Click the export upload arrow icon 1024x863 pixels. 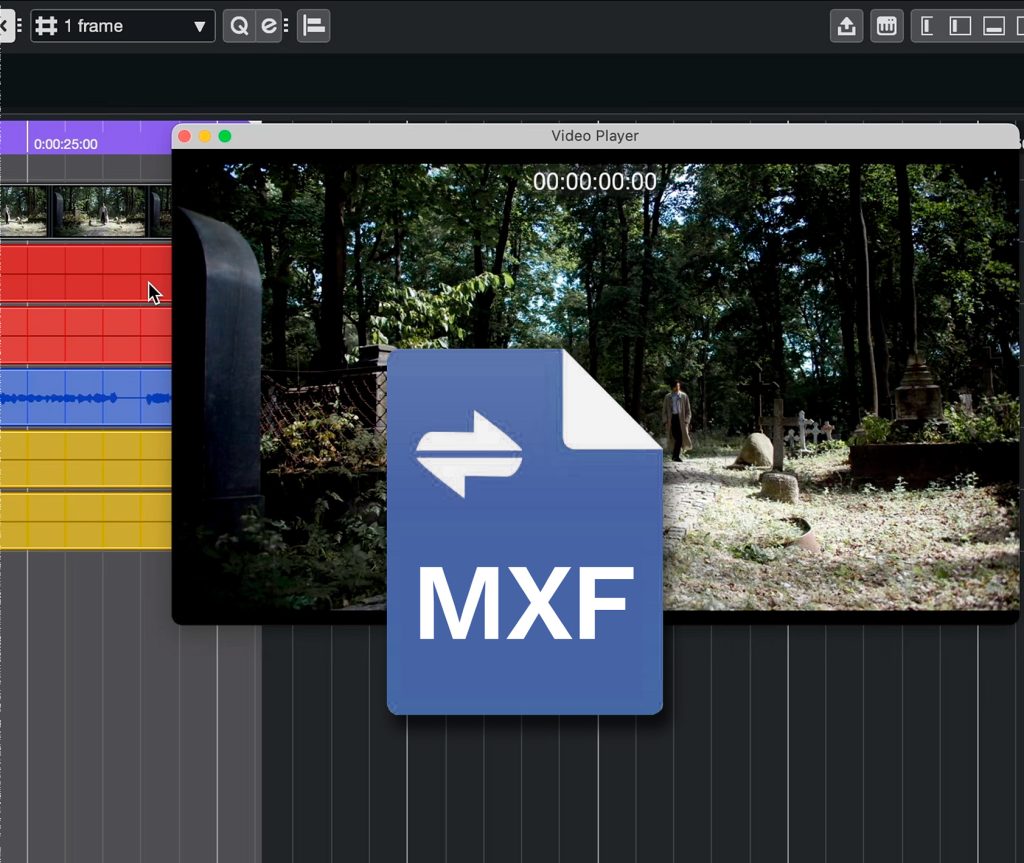point(847,27)
